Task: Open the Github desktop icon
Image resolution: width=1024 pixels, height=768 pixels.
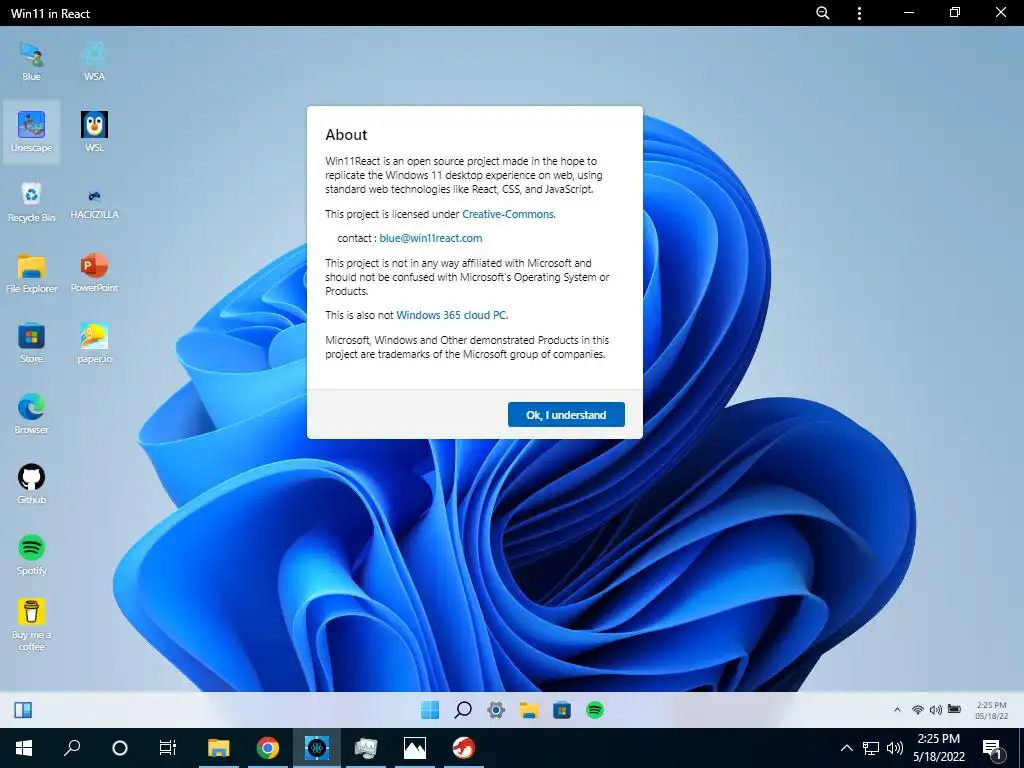Action: click(31, 484)
